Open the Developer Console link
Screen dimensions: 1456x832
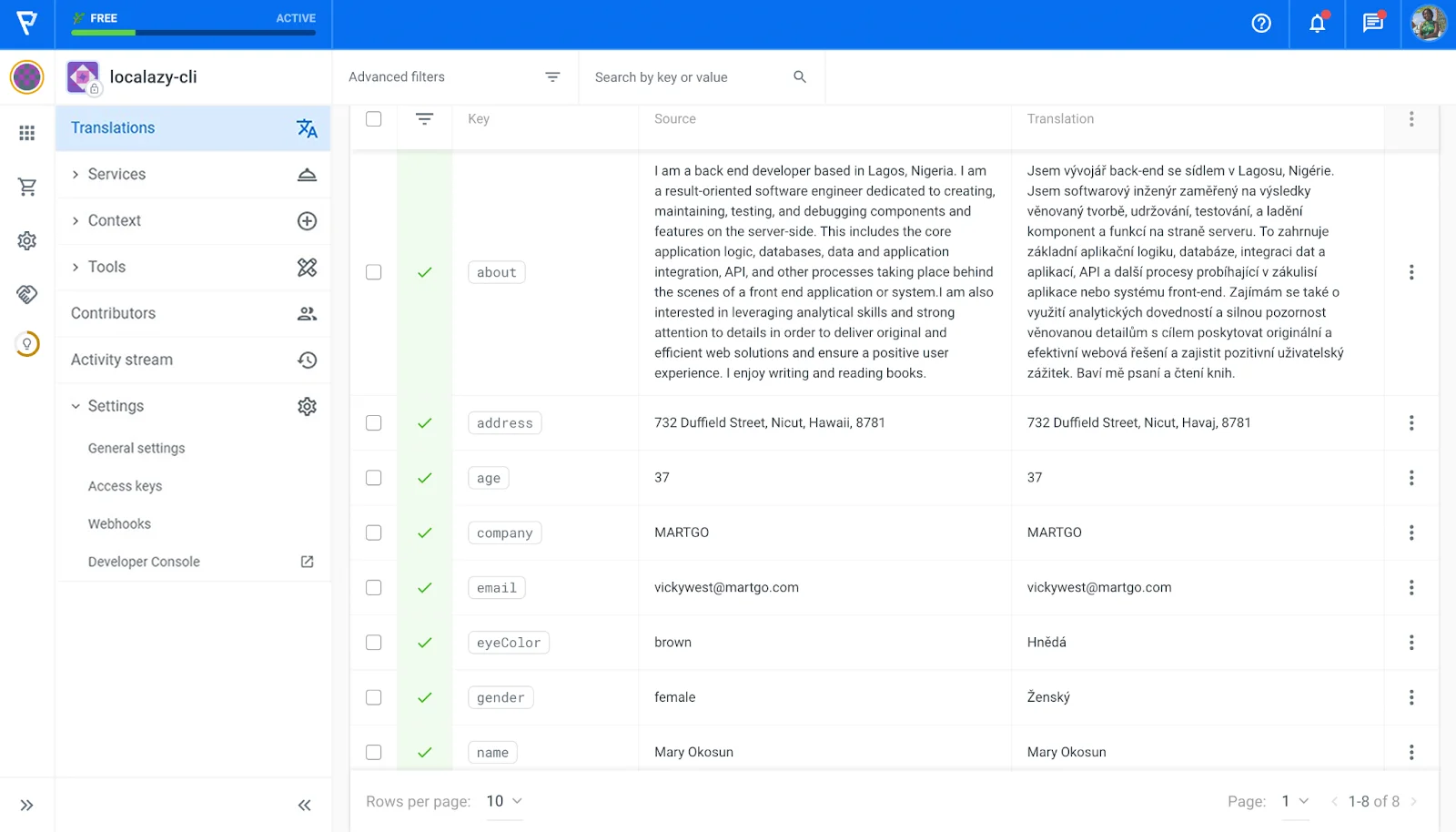click(144, 562)
